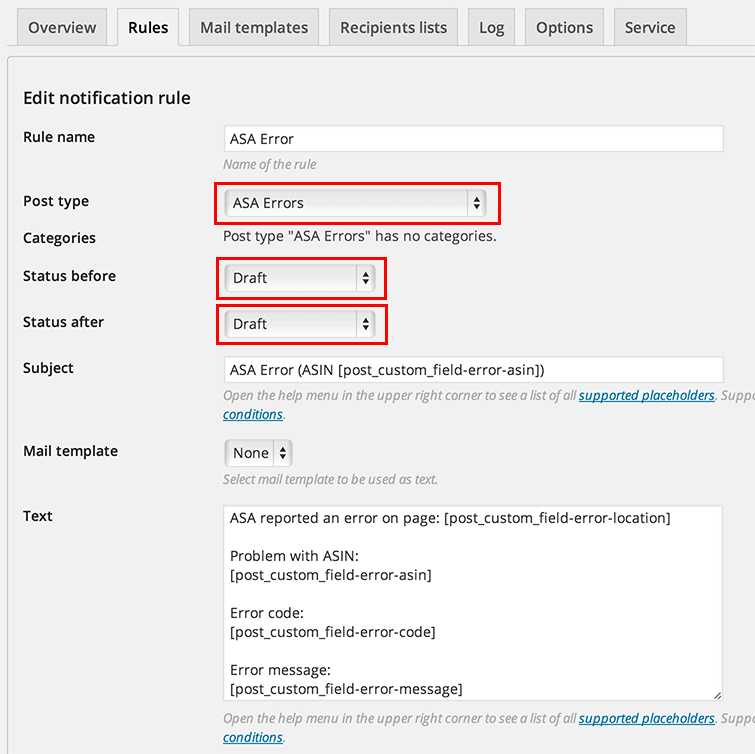Click the 'Edit notification rule' heading

click(x=107, y=98)
